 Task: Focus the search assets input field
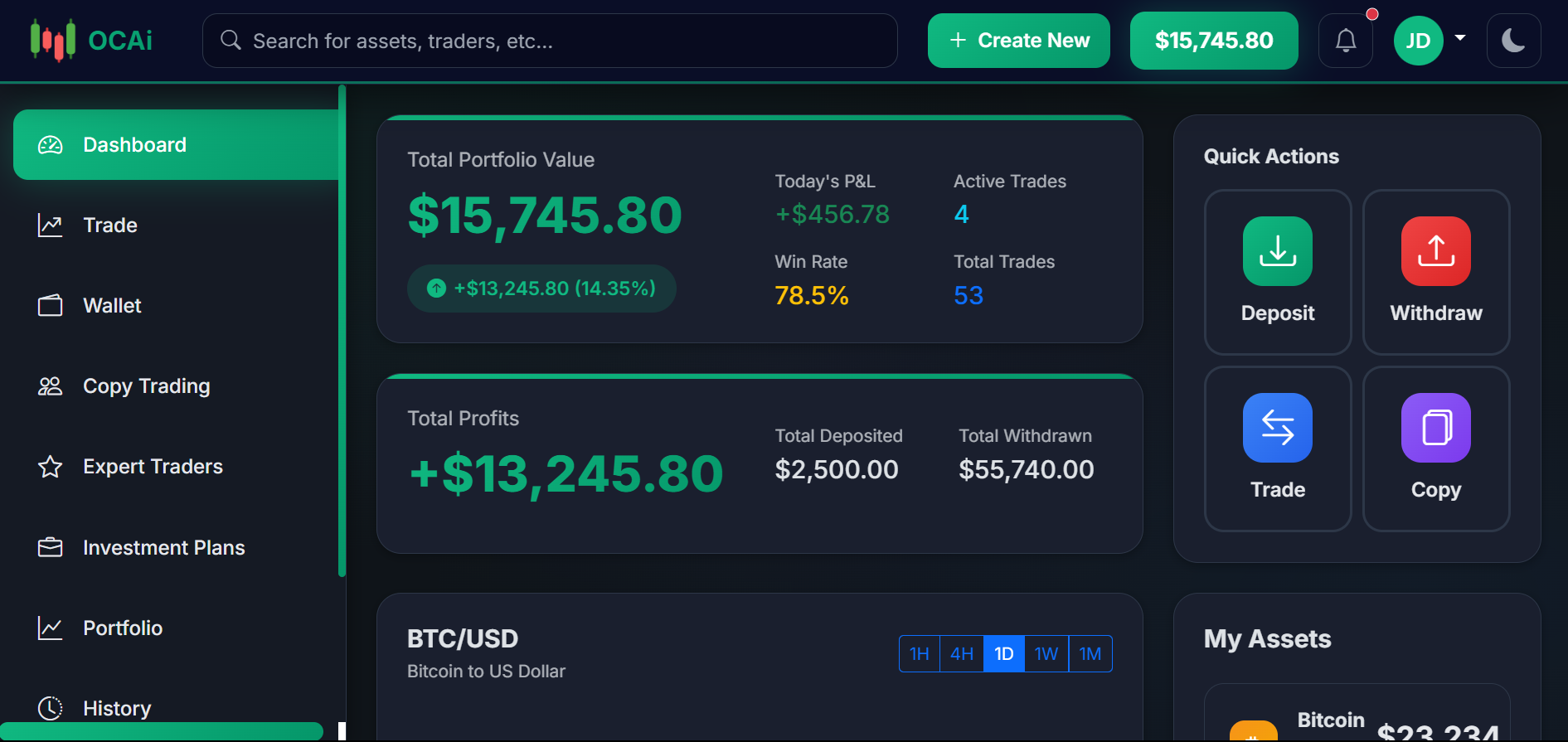click(550, 41)
